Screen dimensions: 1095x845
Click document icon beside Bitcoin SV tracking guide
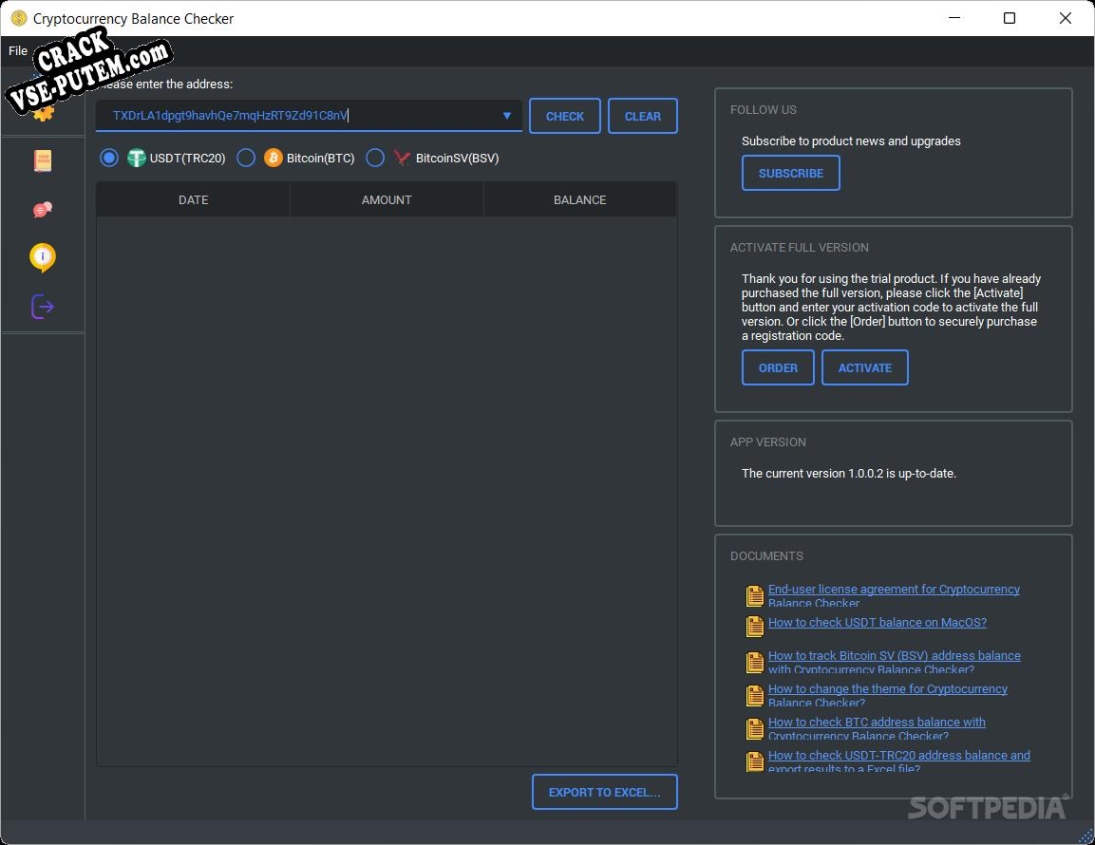coord(754,661)
